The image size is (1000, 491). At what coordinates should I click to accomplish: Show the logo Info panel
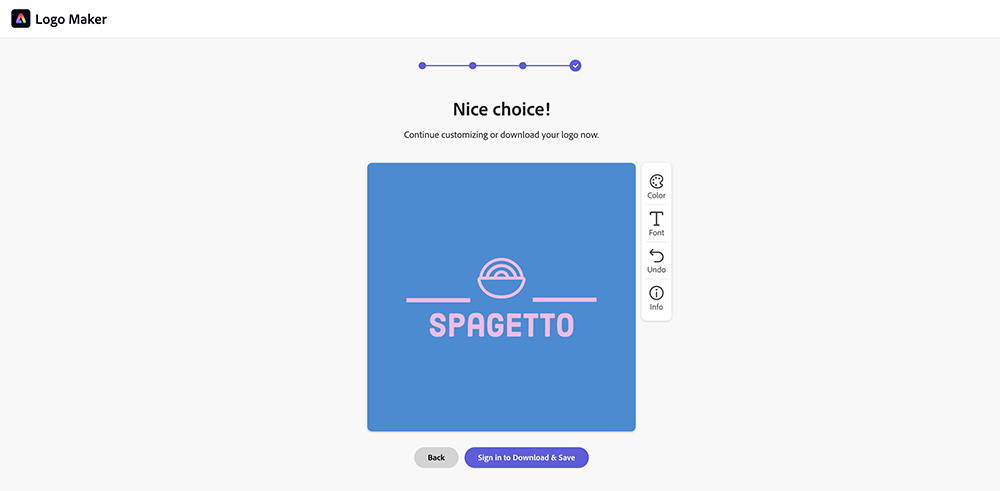pos(656,297)
